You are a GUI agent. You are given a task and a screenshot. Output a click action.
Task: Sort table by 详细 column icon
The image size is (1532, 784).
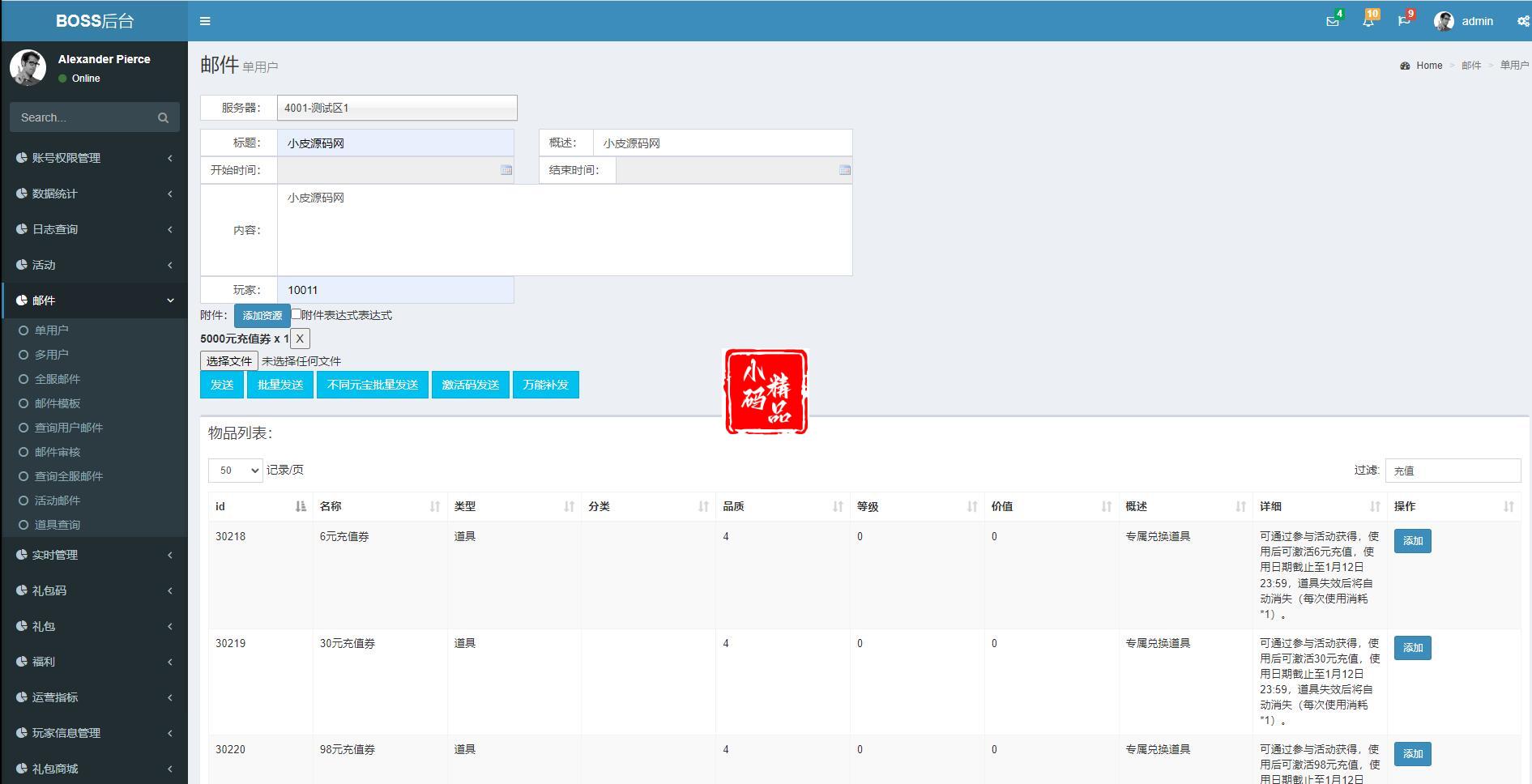click(x=1375, y=506)
